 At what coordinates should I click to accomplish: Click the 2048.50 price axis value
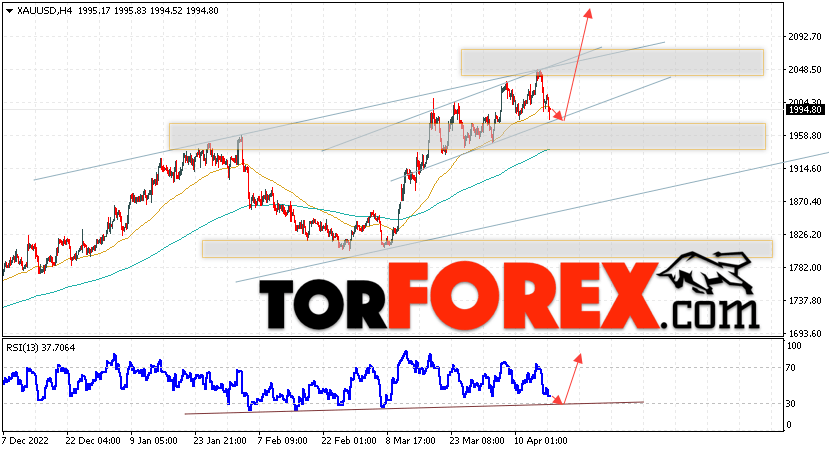[x=805, y=70]
